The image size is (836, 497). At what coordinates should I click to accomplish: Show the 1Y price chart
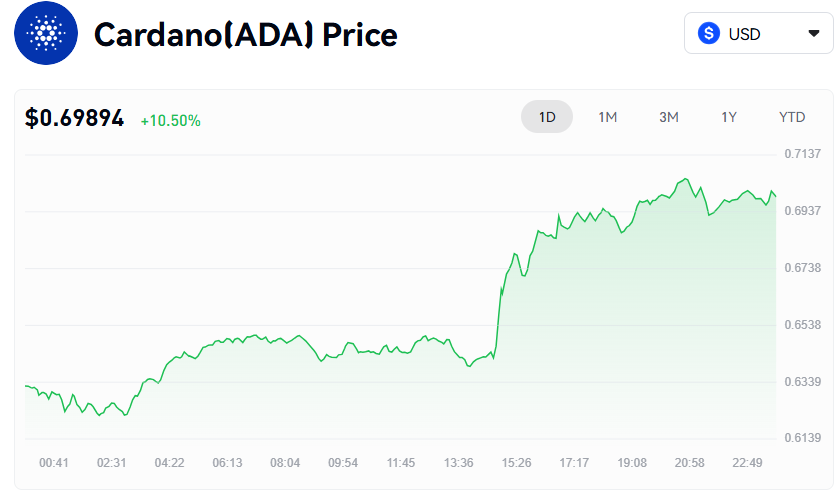click(729, 117)
